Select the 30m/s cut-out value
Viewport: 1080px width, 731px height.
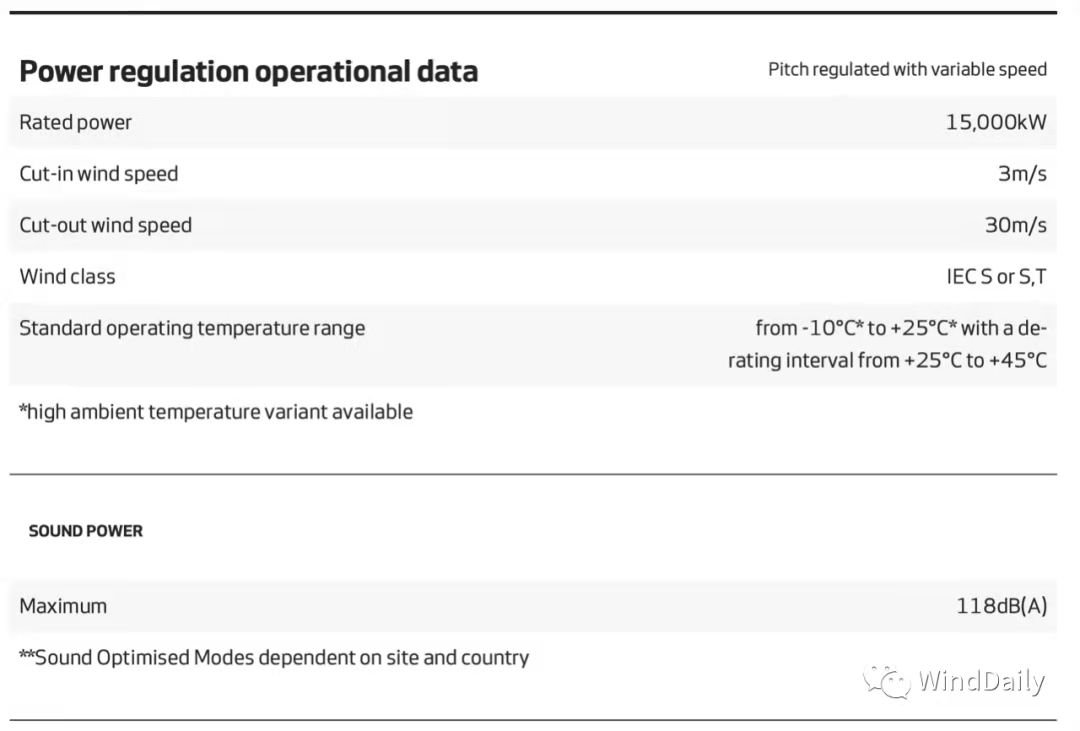(1015, 225)
